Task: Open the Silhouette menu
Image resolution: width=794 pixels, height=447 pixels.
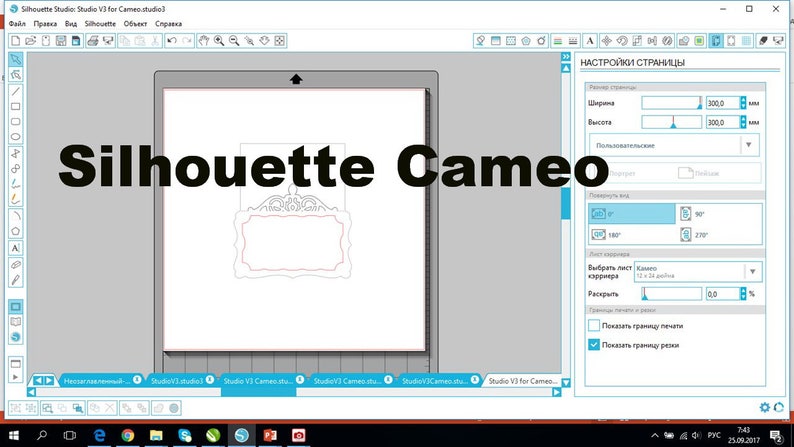Action: tap(100, 24)
